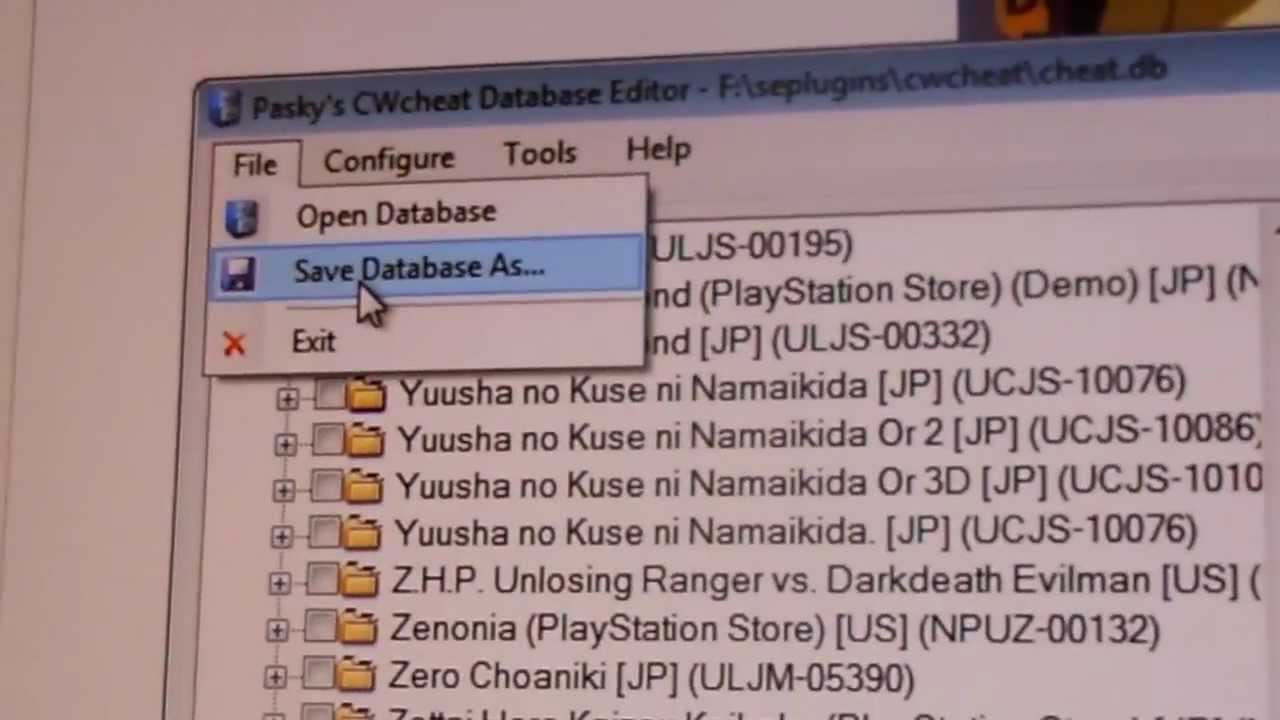Expand Zero Choaniki node
Image resolution: width=1280 pixels, height=720 pixels.
click(275, 677)
